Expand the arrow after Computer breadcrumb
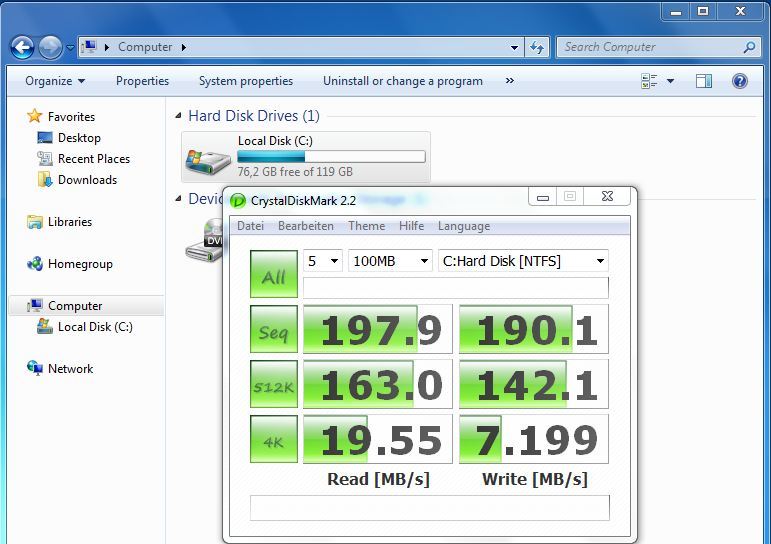 coord(183,47)
